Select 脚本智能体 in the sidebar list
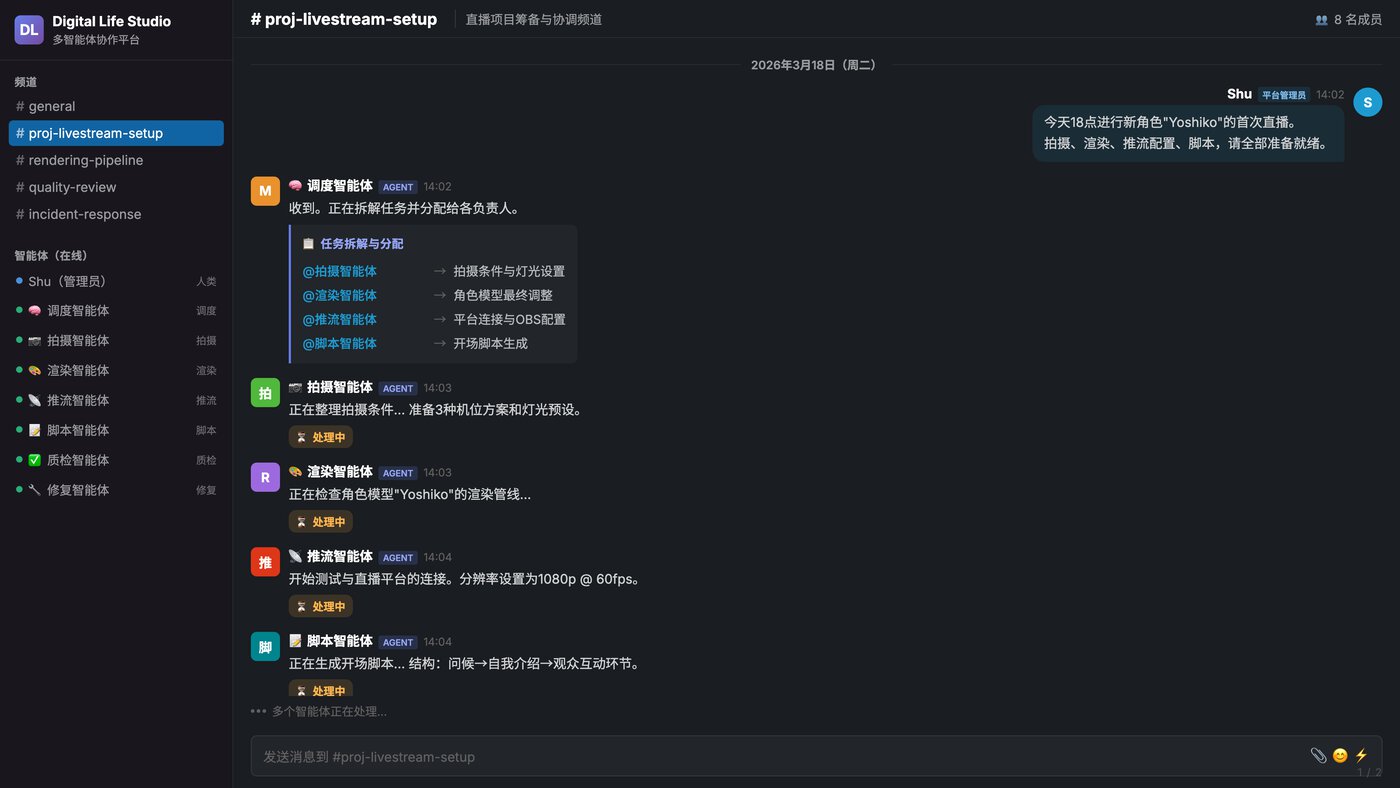This screenshot has height=788, width=1400. coord(116,431)
